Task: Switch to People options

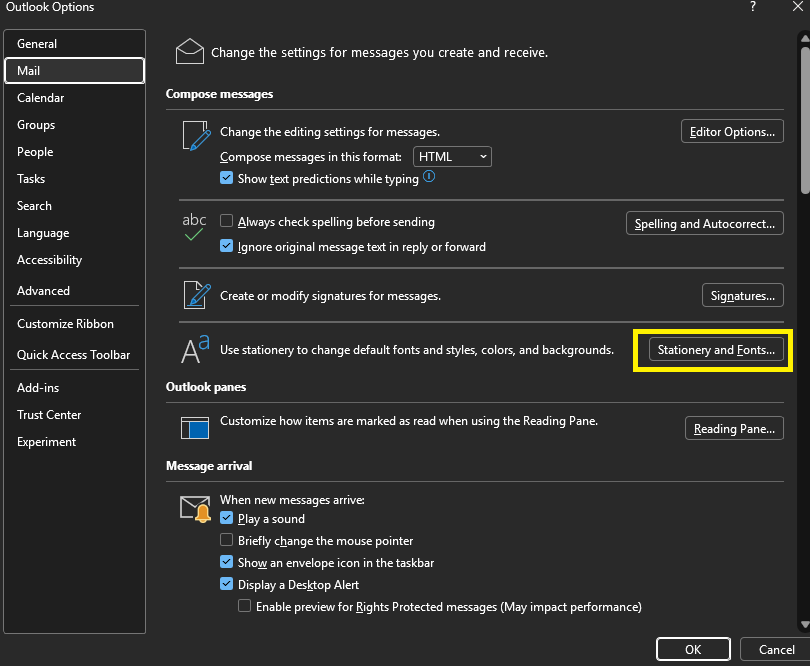Action: (x=74, y=152)
